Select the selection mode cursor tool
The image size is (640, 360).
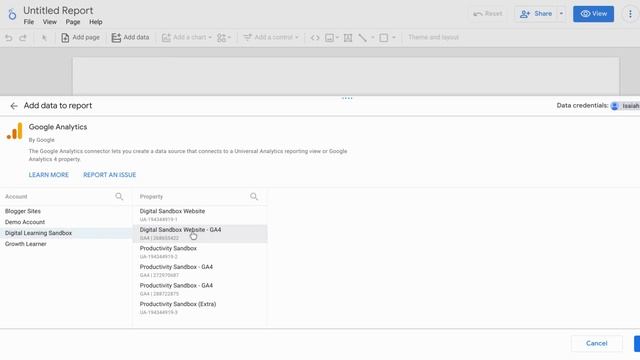[x=44, y=38]
